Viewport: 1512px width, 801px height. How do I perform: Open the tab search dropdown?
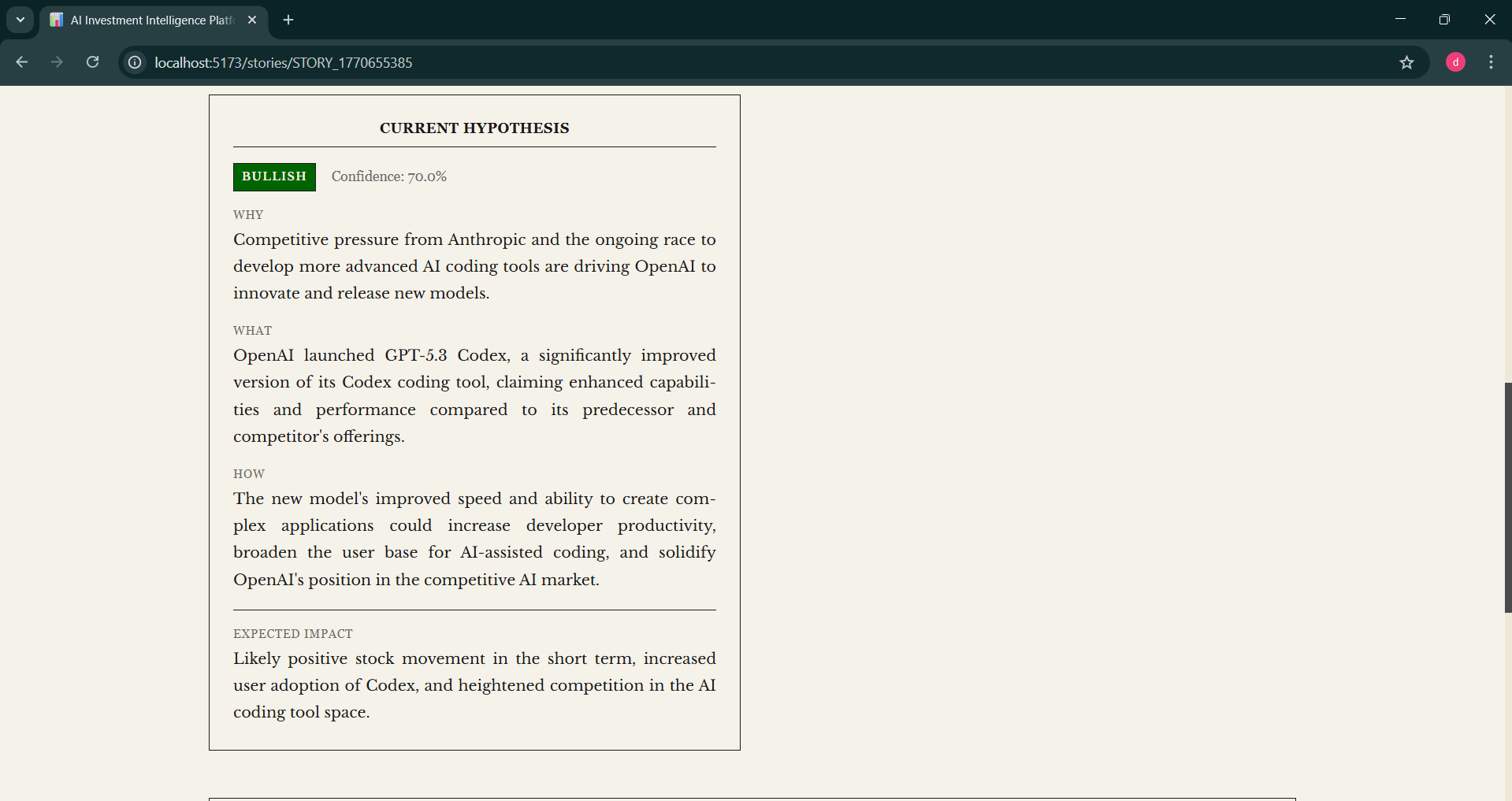[x=20, y=20]
